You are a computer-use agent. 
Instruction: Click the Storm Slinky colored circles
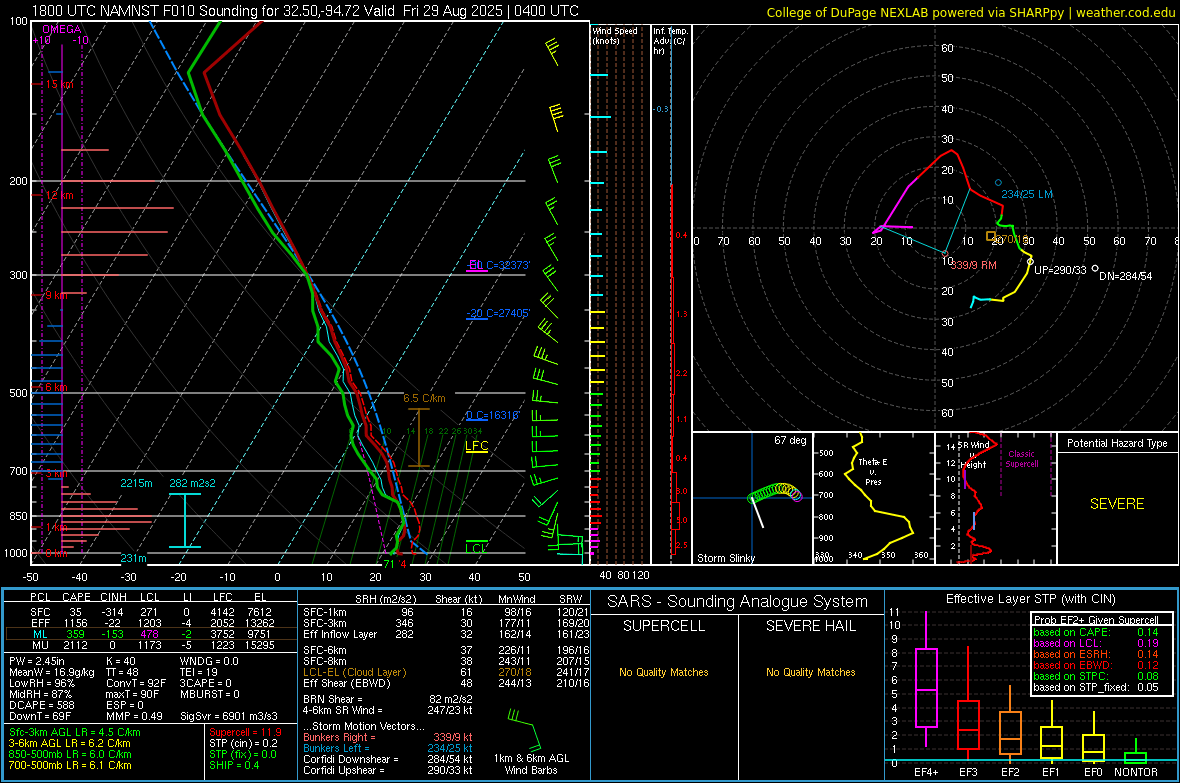click(x=775, y=492)
